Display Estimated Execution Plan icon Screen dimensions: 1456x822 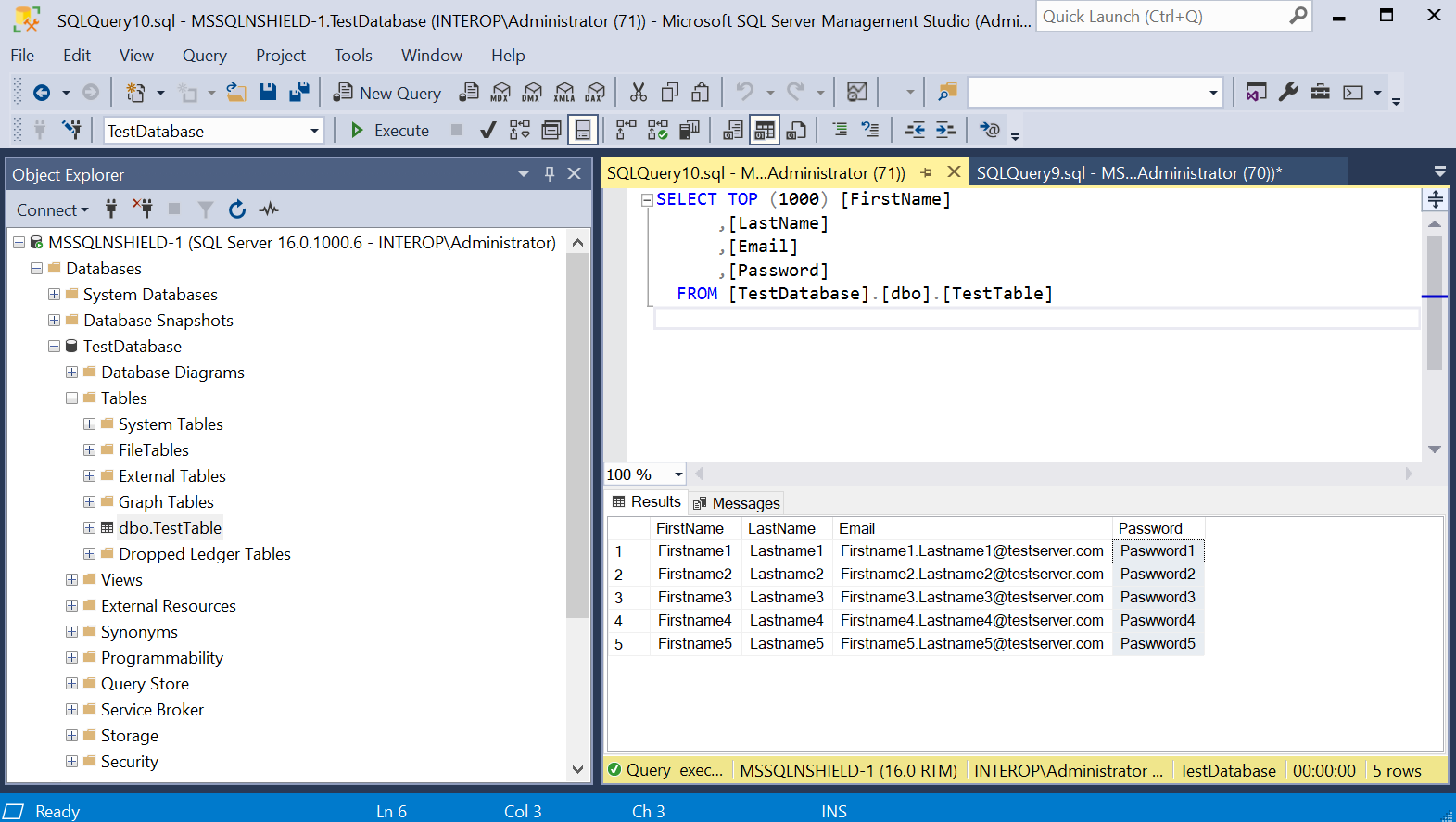tap(520, 131)
